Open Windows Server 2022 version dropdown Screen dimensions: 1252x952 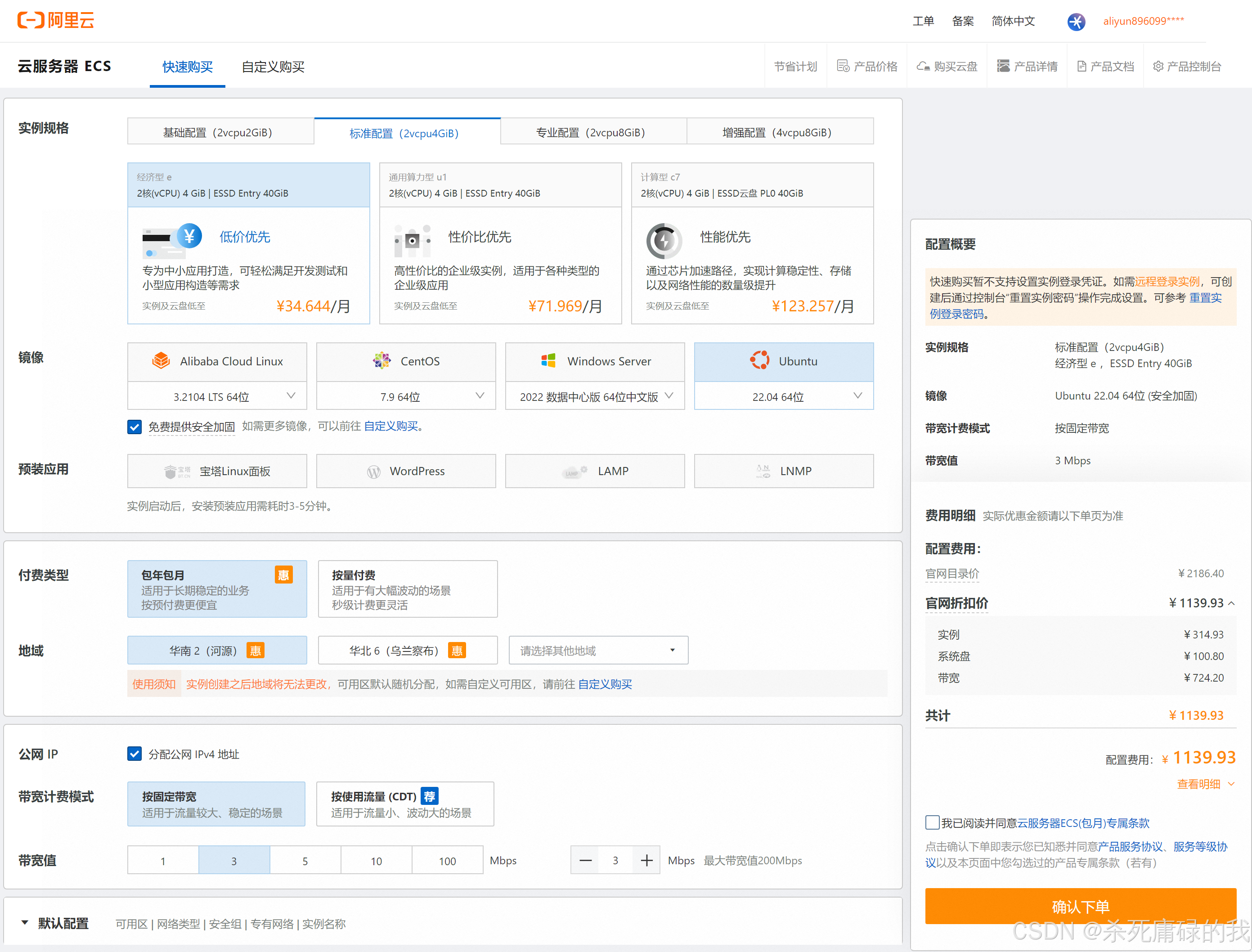[x=595, y=396]
